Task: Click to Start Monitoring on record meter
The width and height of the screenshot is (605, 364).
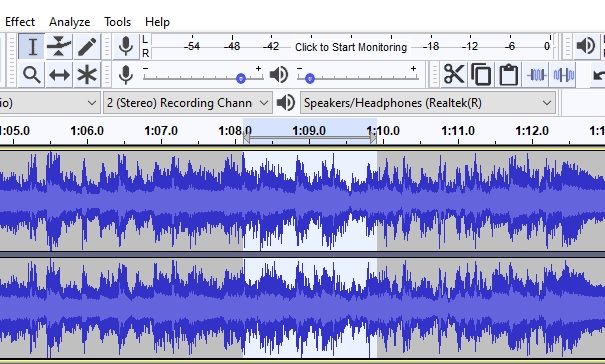Action: coord(351,47)
